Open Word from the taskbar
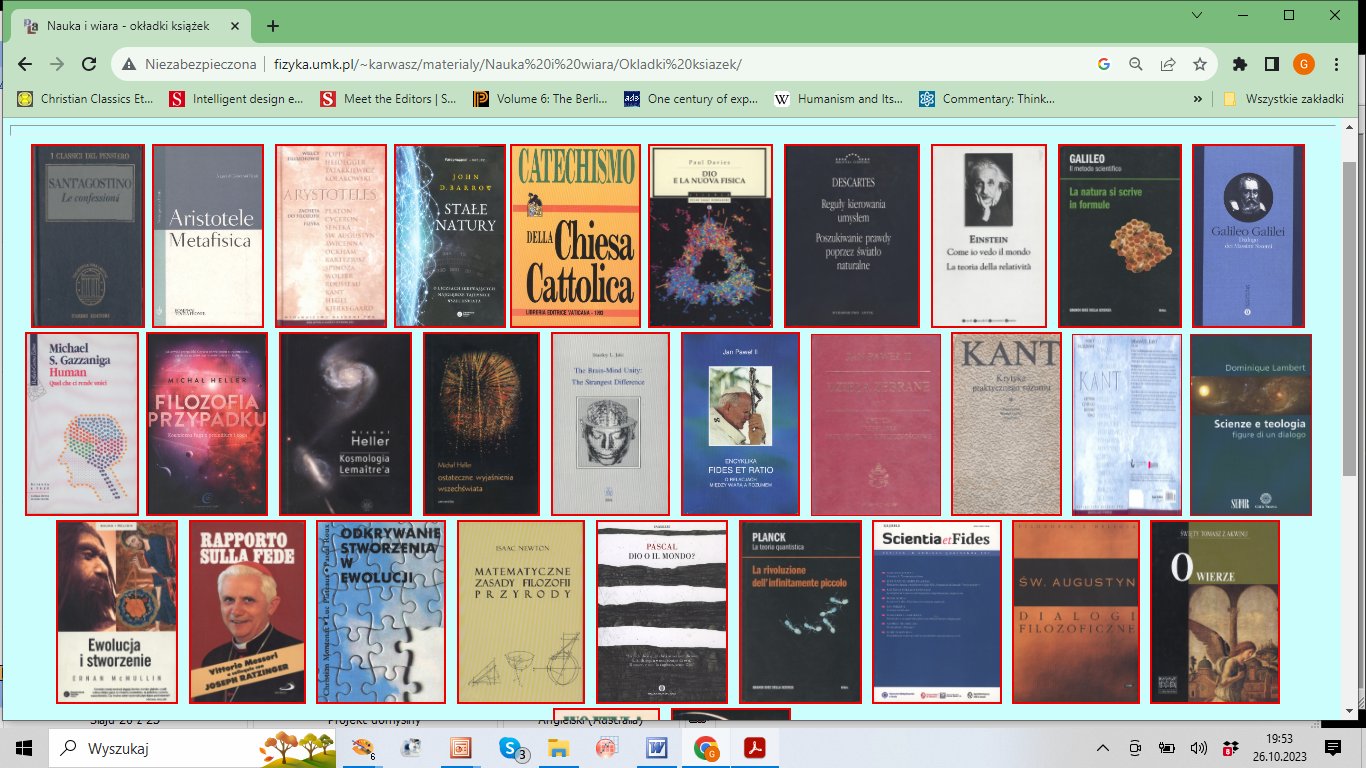This screenshot has height=768, width=1366. point(657,747)
